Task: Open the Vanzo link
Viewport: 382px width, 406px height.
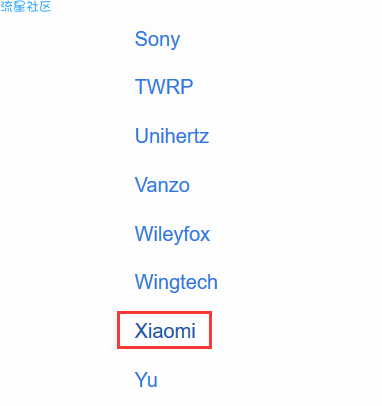Action: (162, 185)
